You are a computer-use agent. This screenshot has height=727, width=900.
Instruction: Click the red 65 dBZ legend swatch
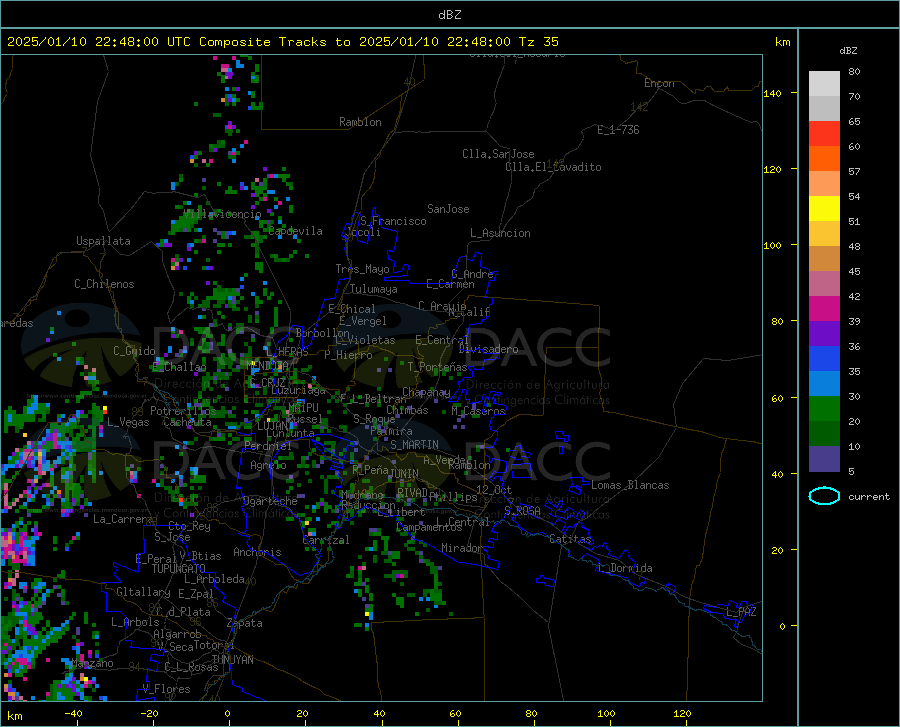824,134
